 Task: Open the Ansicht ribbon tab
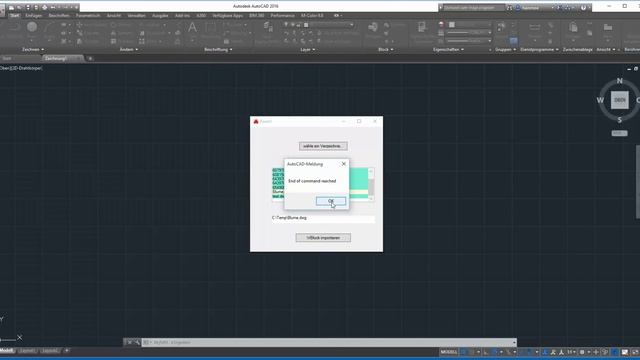(113, 16)
